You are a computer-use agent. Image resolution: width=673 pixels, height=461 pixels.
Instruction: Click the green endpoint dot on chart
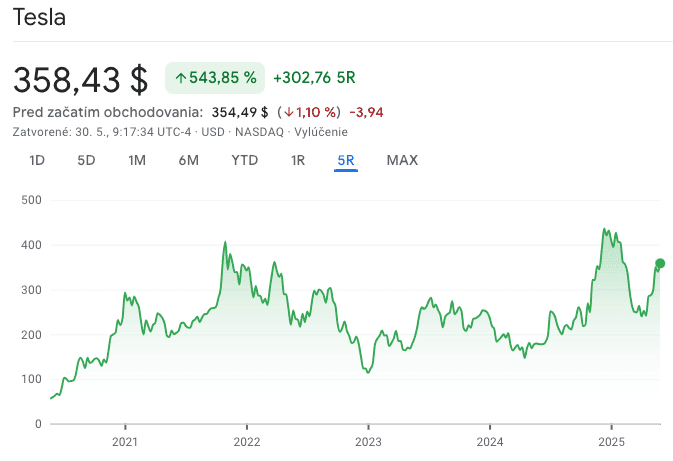tap(660, 264)
